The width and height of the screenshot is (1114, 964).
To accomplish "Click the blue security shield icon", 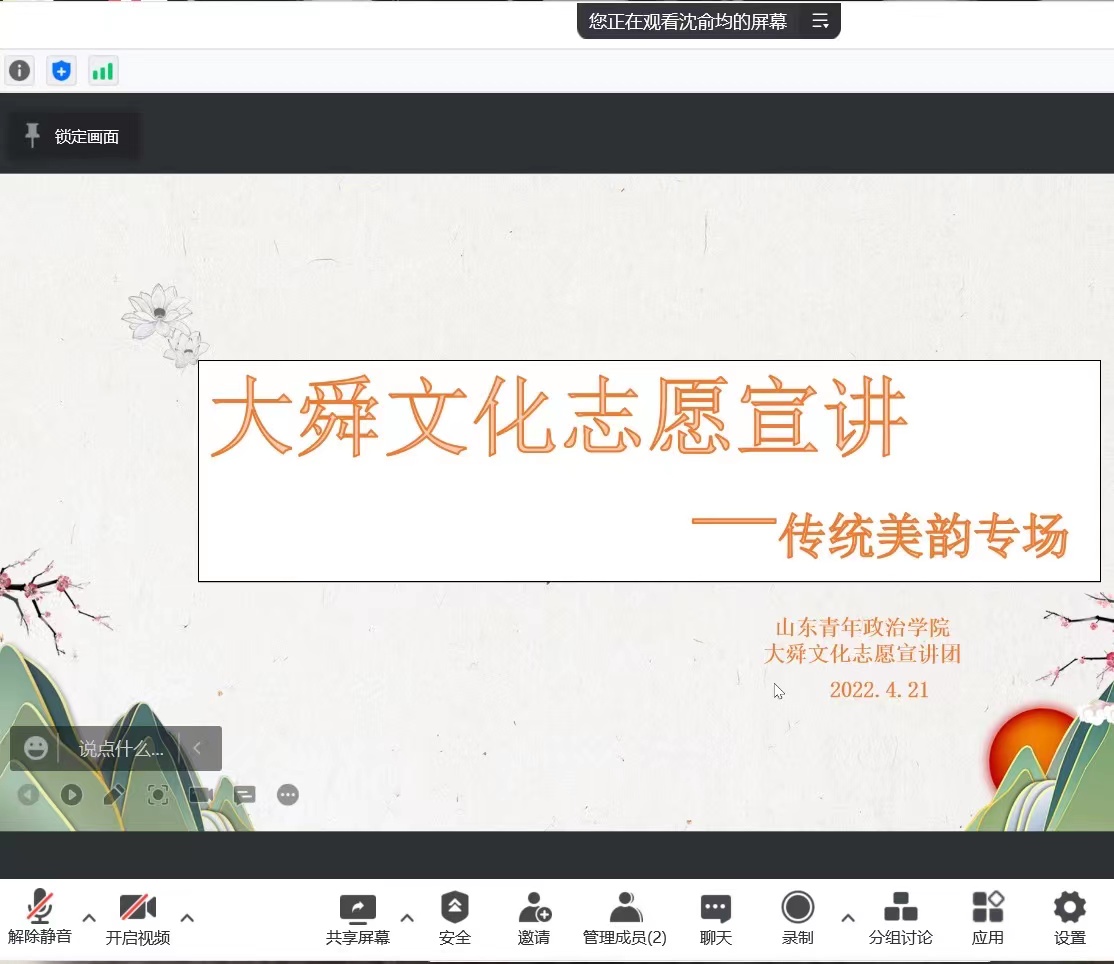I will tap(62, 71).
